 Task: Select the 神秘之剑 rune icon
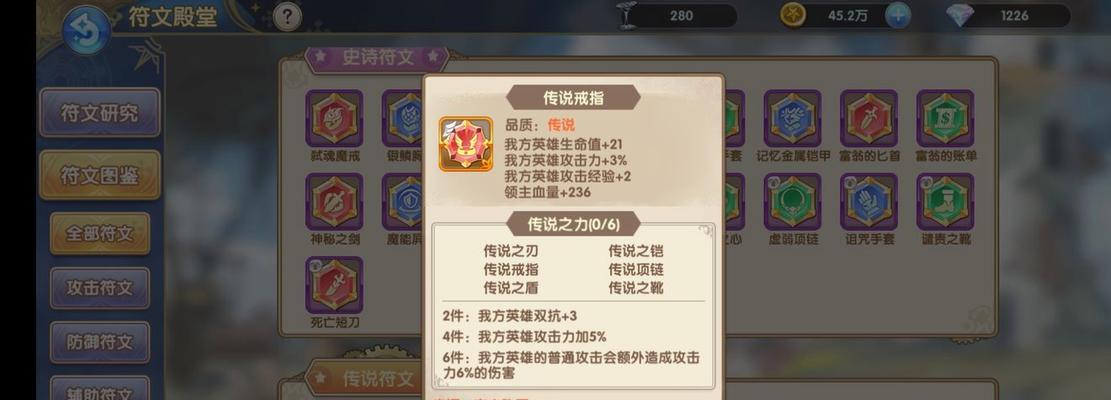tap(334, 202)
